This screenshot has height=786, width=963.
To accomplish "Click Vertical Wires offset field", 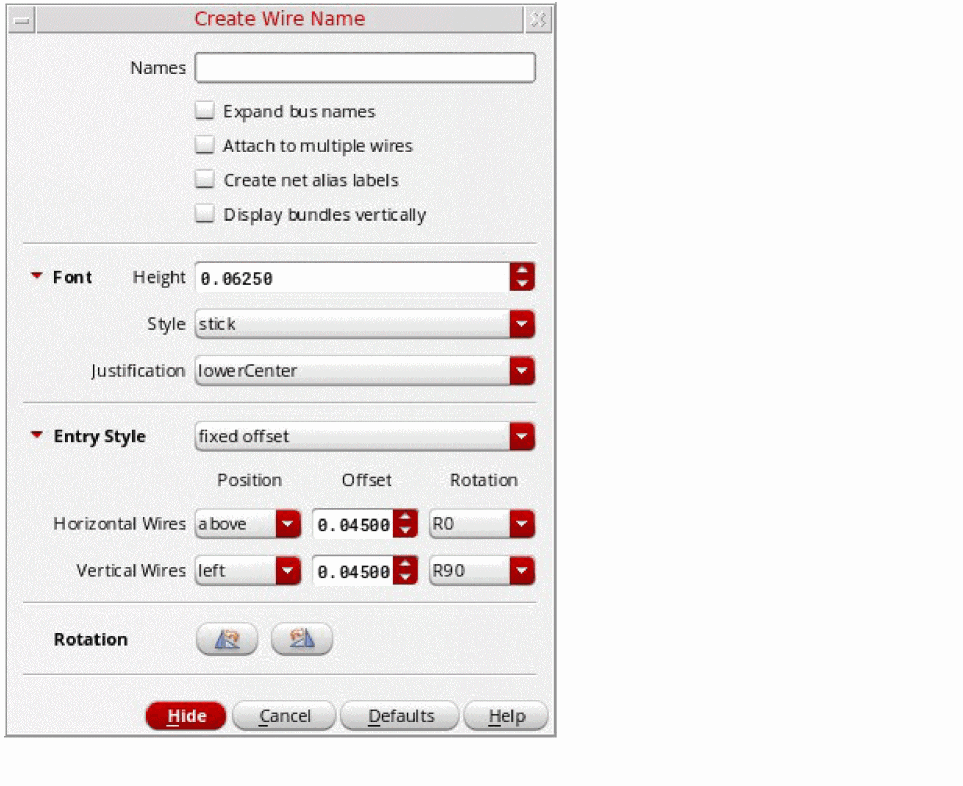I will pyautogui.click(x=353, y=571).
